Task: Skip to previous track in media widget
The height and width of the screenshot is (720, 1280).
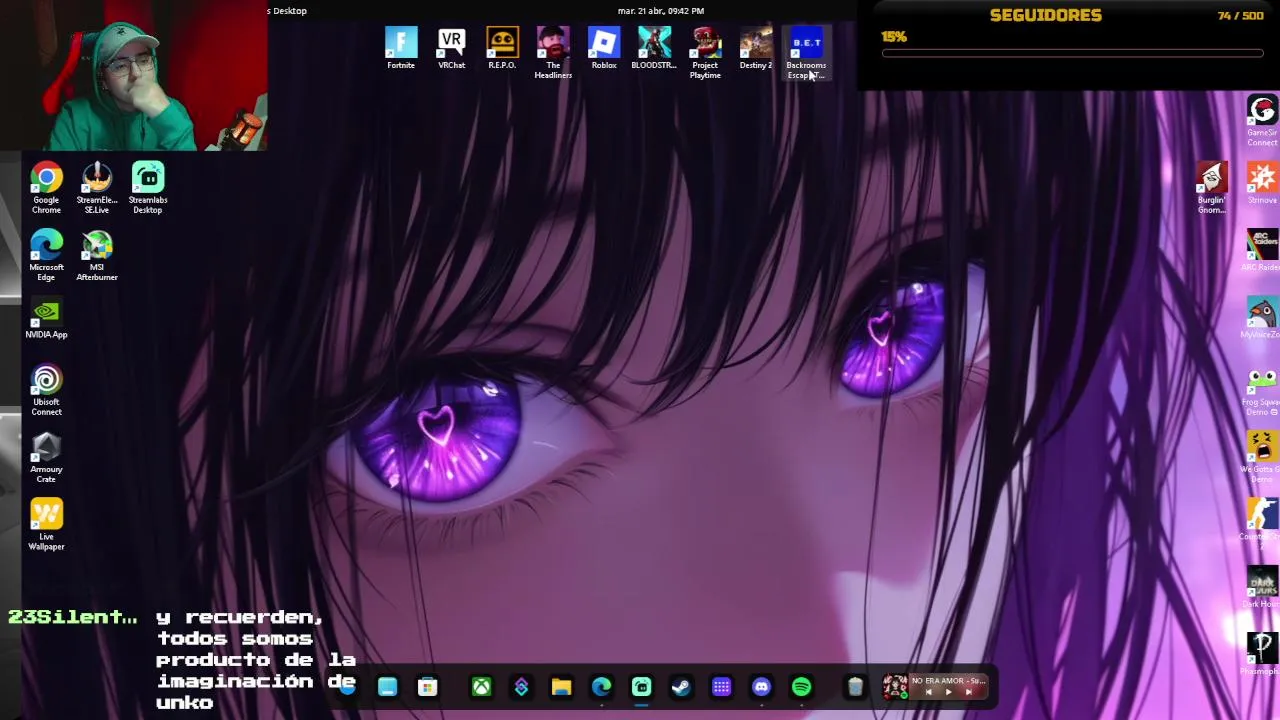Action: pos(928,692)
